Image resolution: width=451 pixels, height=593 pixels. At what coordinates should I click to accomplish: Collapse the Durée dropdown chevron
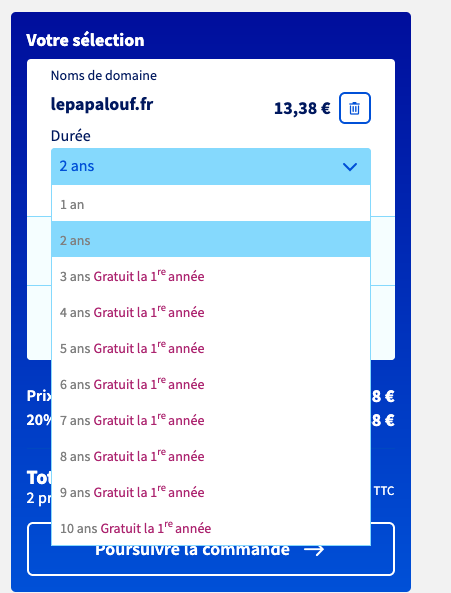350,166
